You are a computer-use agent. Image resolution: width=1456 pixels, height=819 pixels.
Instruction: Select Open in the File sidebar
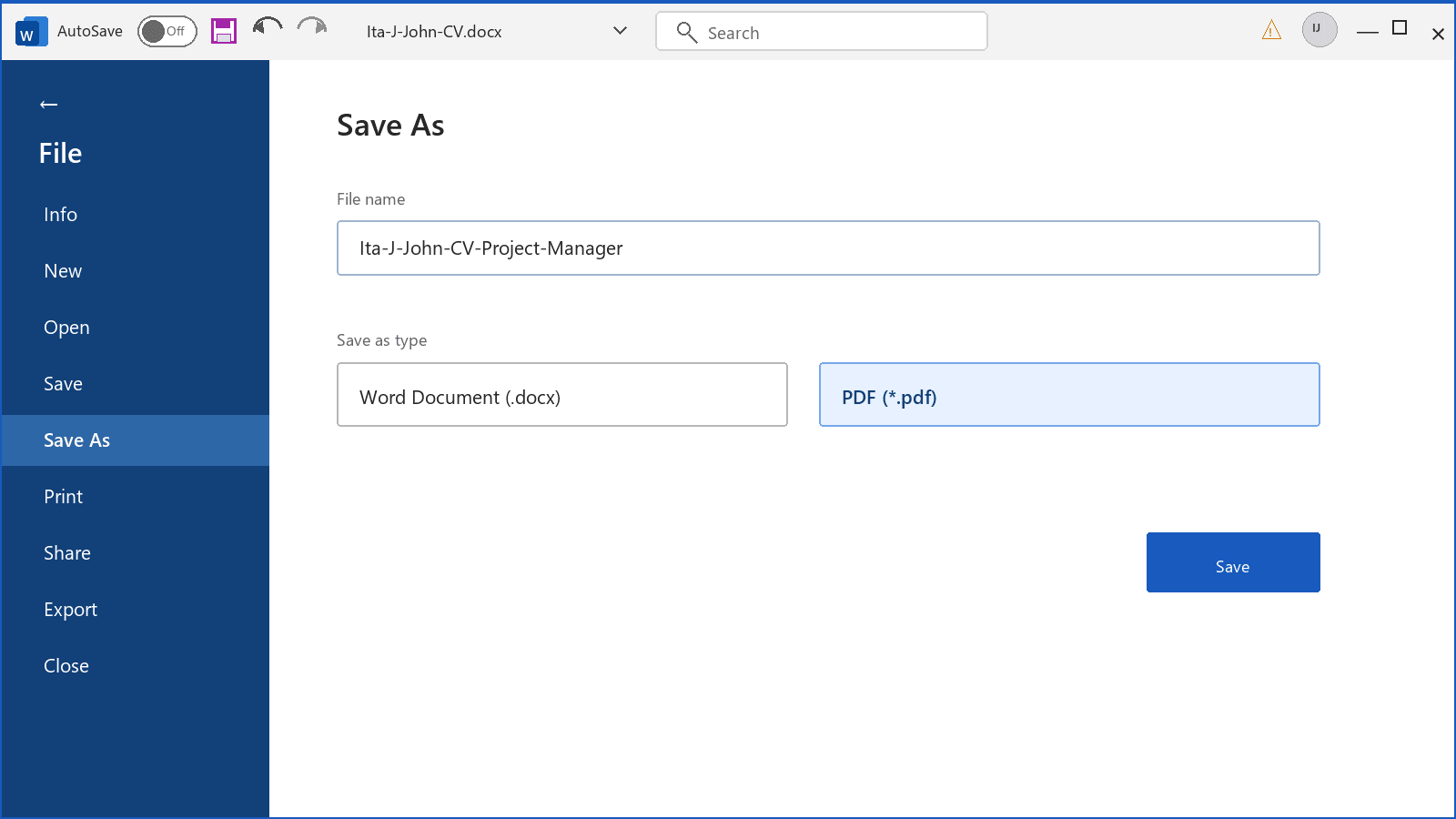coord(136,328)
